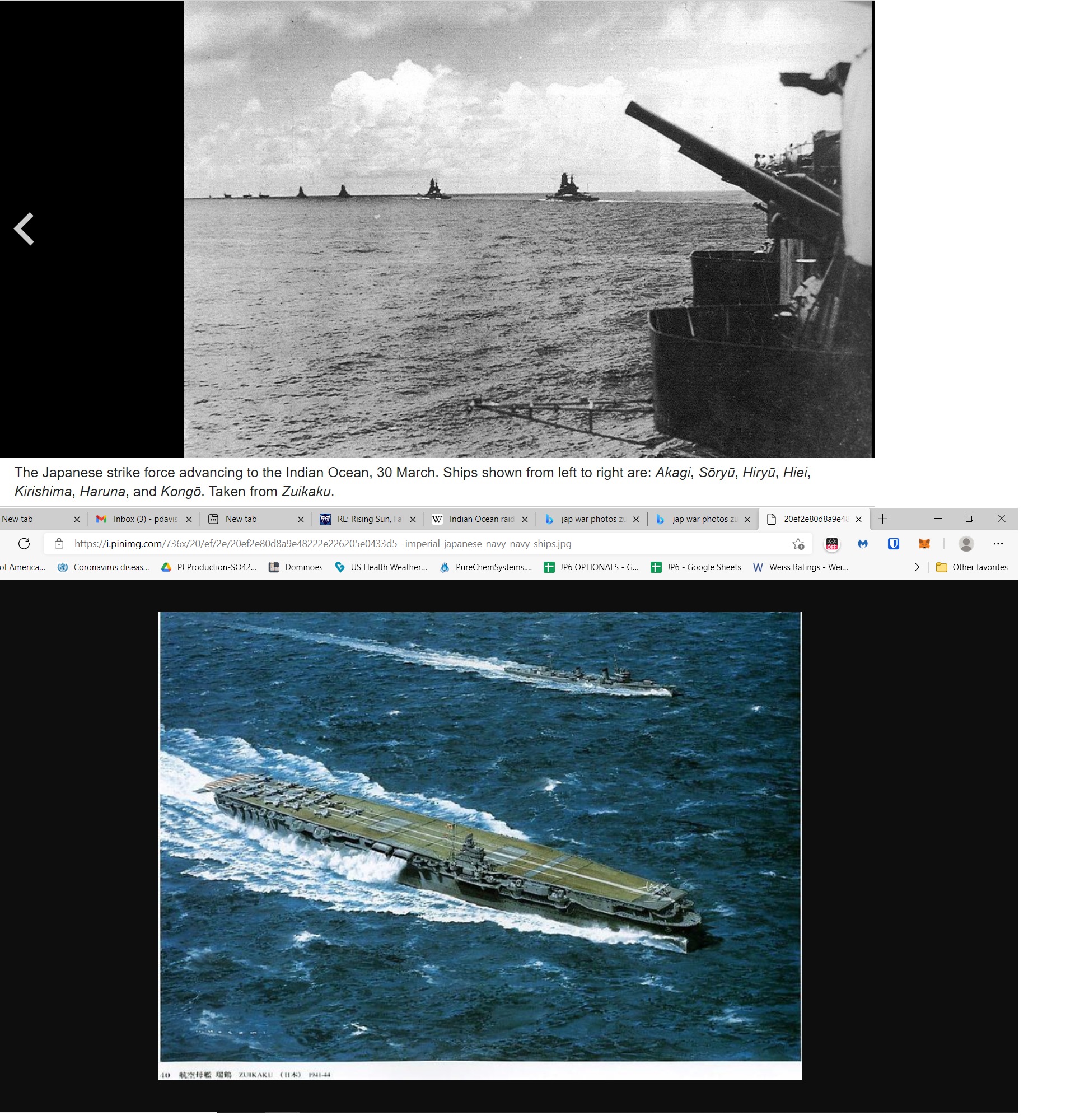
Task: Go to previous image with left arrow
Action: [24, 228]
